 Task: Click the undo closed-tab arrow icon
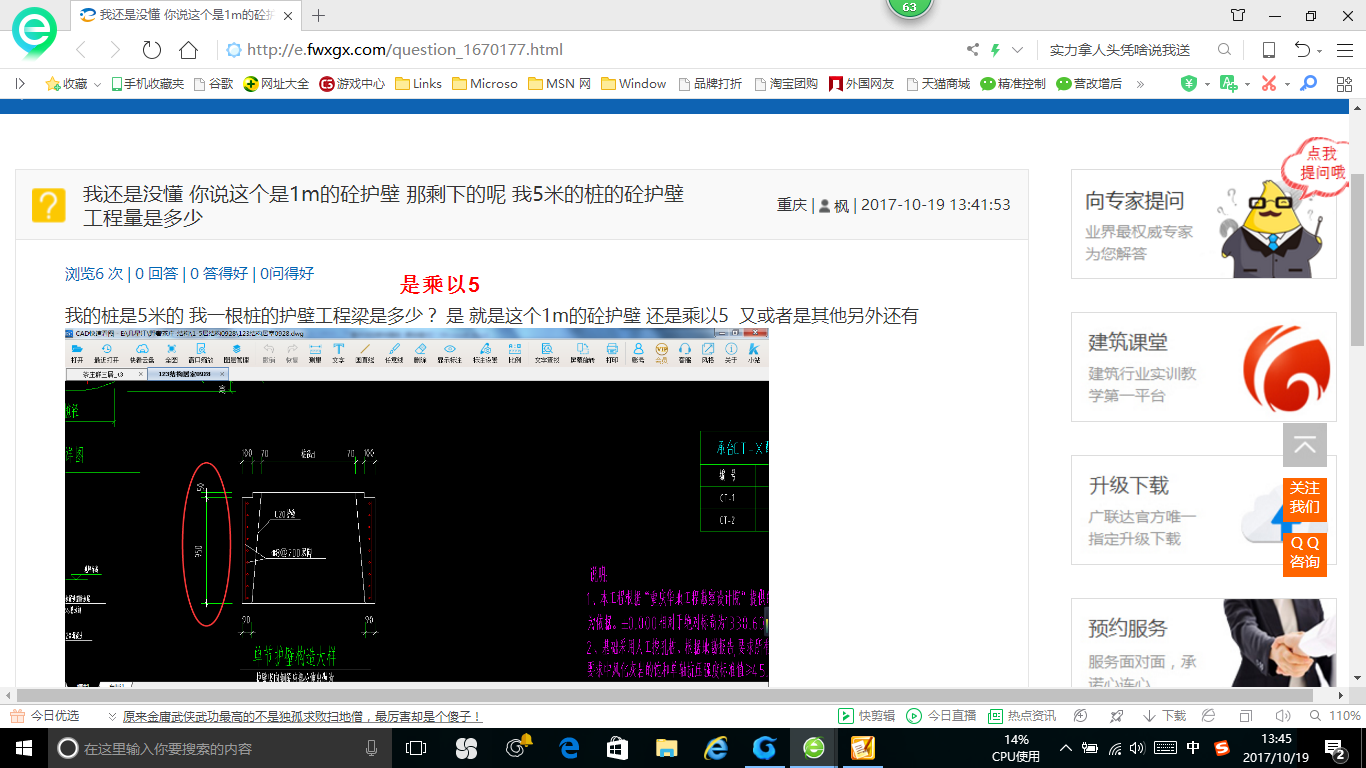pos(1302,50)
